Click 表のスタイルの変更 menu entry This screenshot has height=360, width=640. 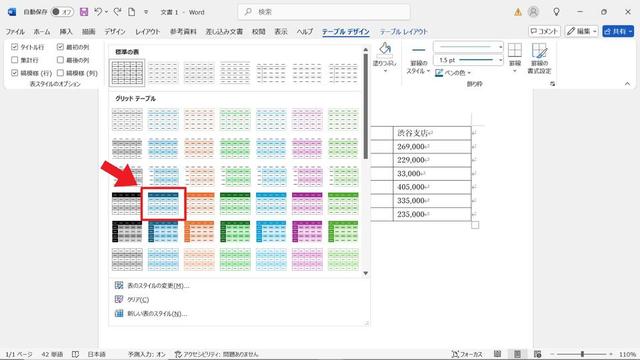click(x=158, y=286)
